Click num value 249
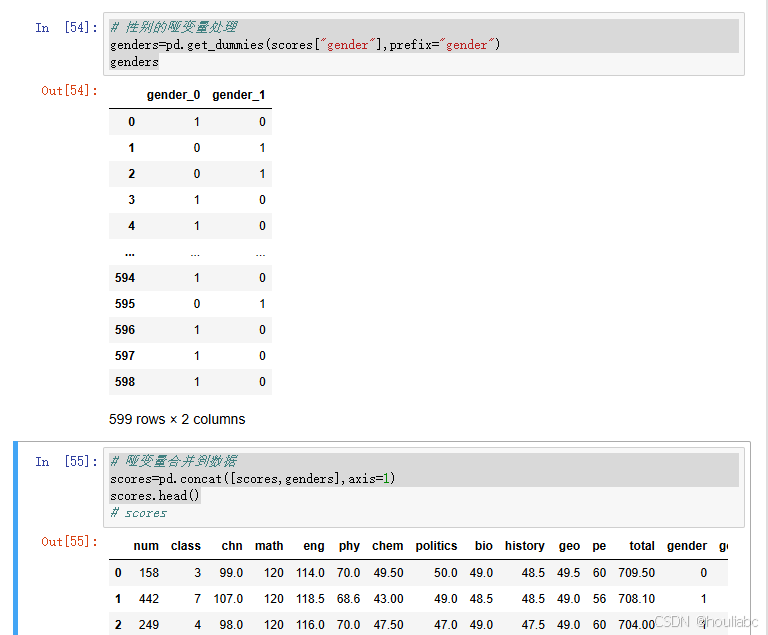Image resolution: width=768 pixels, height=635 pixels. click(x=149, y=624)
